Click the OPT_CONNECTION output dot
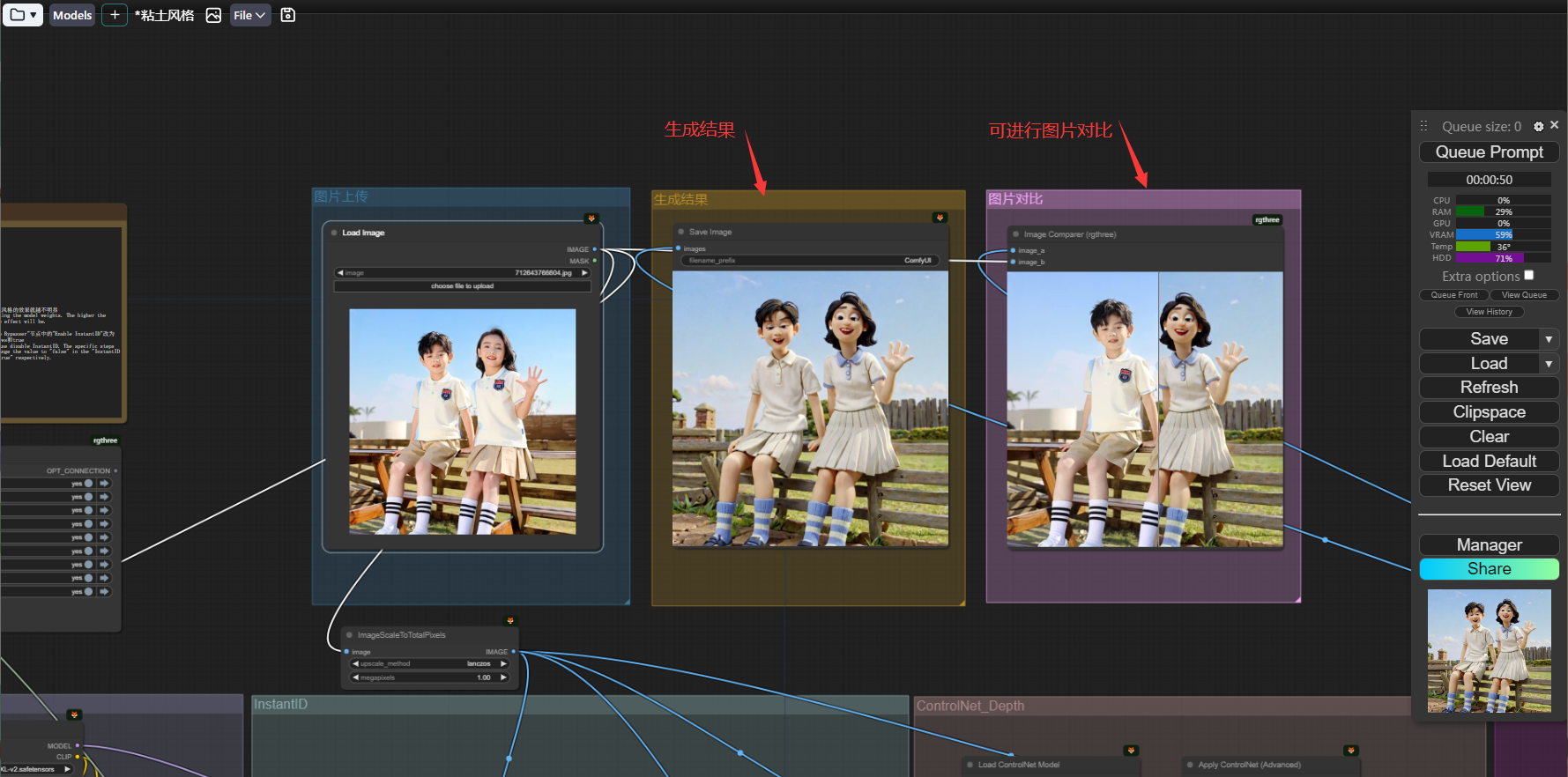 pos(115,471)
